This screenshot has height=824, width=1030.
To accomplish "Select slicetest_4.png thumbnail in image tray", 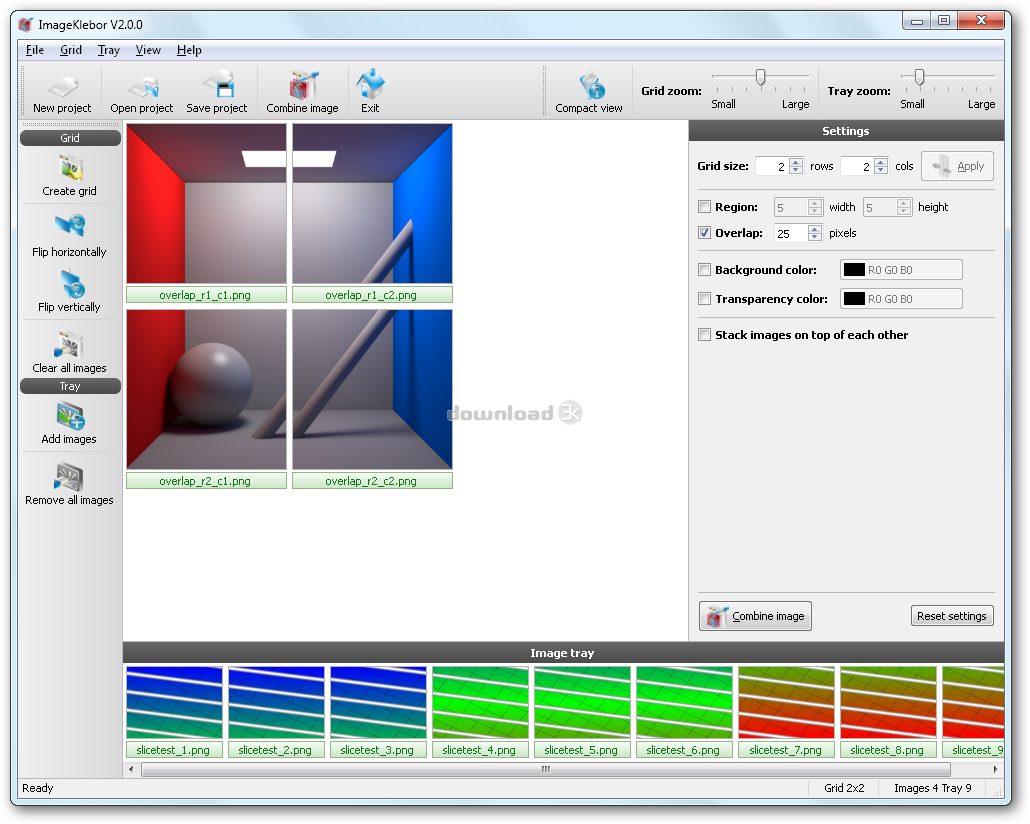I will coord(478,703).
